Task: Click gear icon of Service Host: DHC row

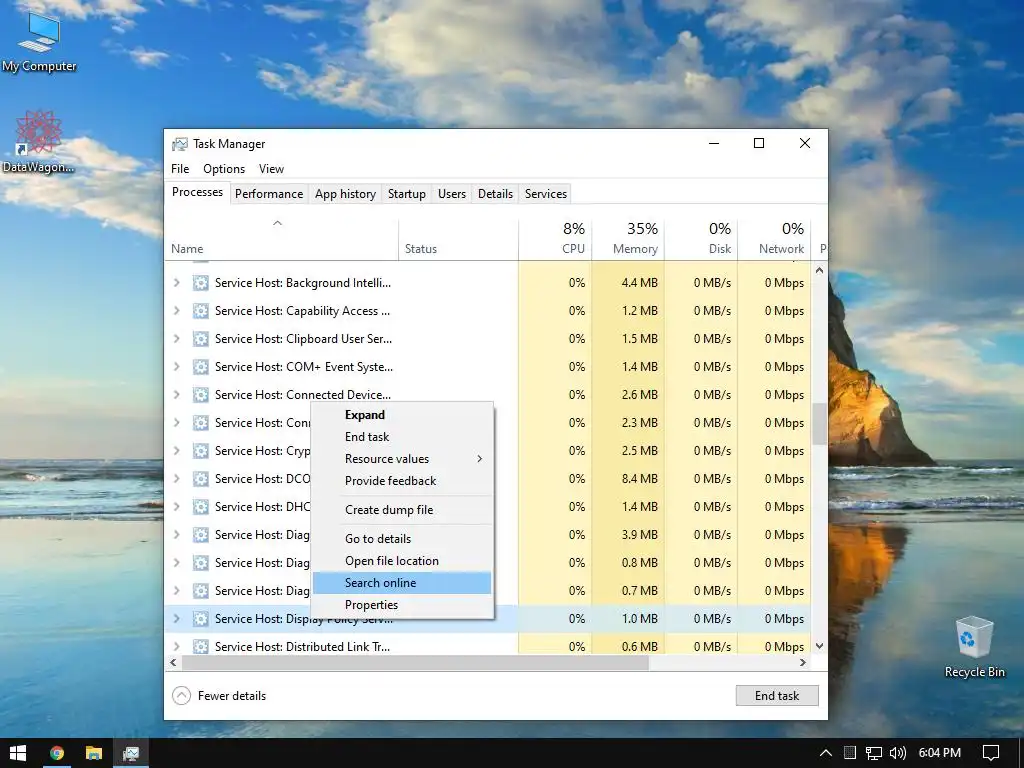Action: click(x=200, y=507)
